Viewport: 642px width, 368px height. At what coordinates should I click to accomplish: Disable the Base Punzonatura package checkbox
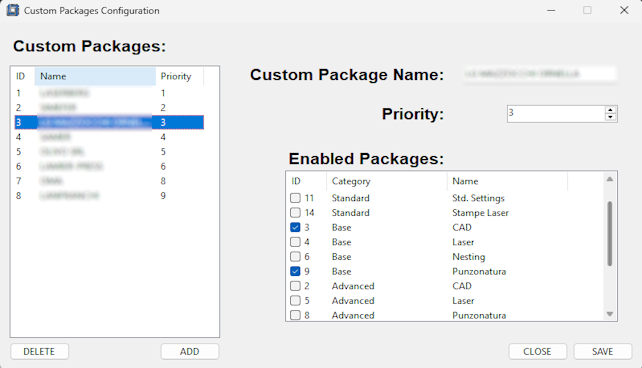click(x=295, y=271)
